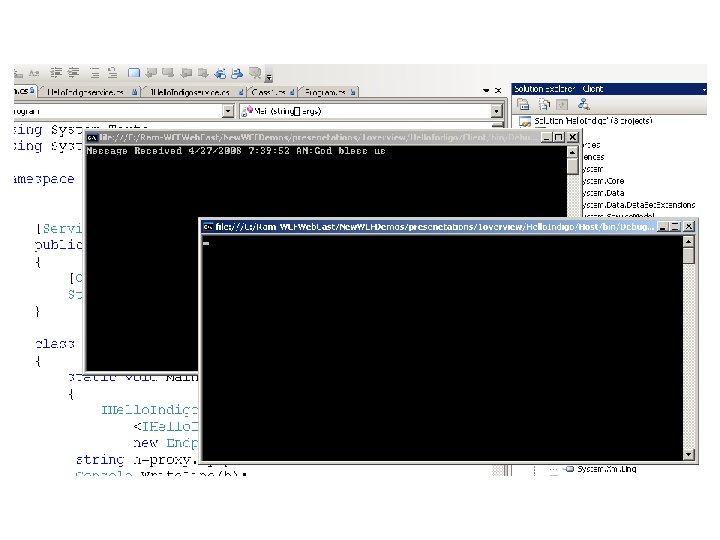Click Host console scroll down arrow
The width and height of the screenshot is (720, 540).
[688, 455]
